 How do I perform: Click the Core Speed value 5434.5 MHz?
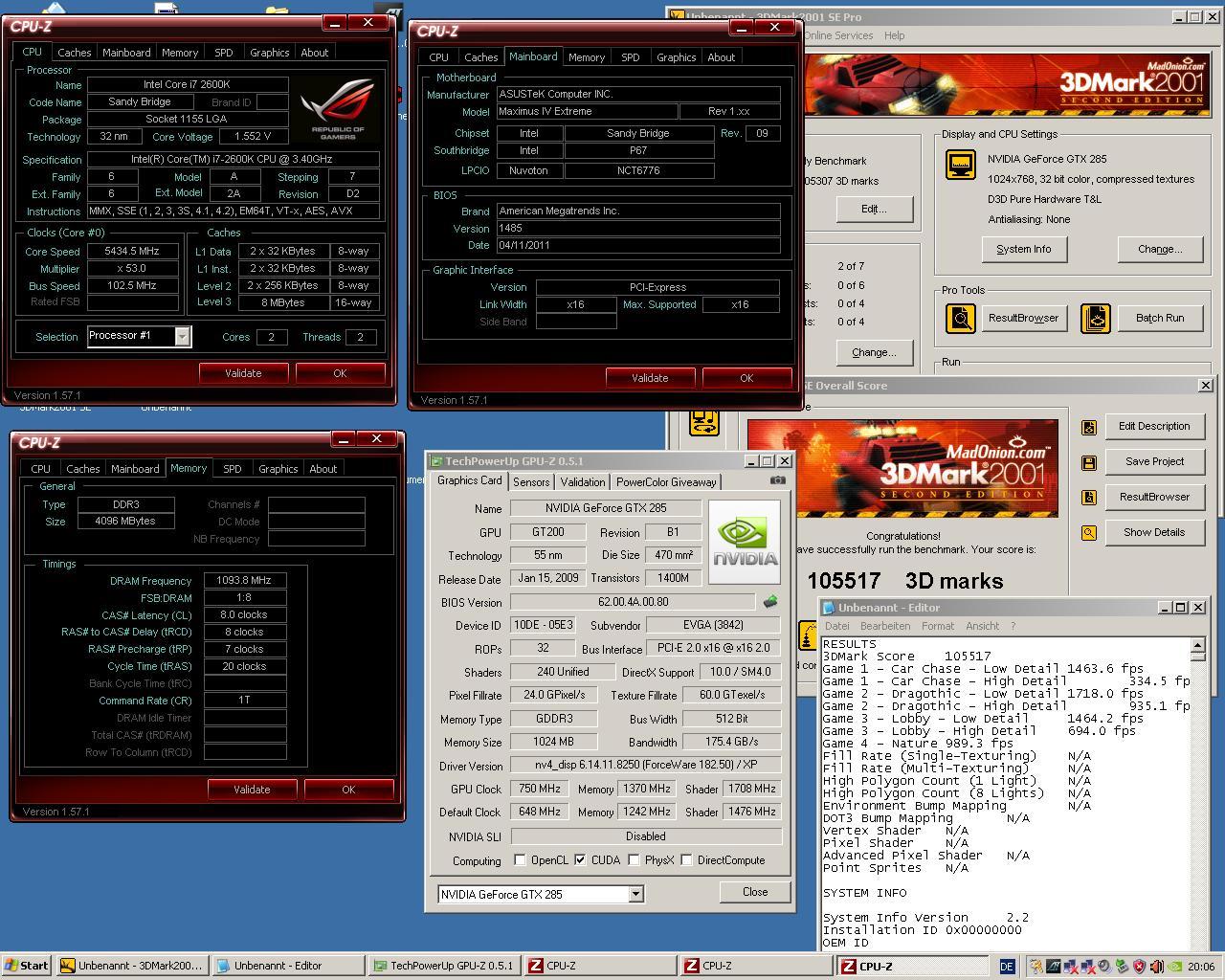pyautogui.click(x=132, y=251)
